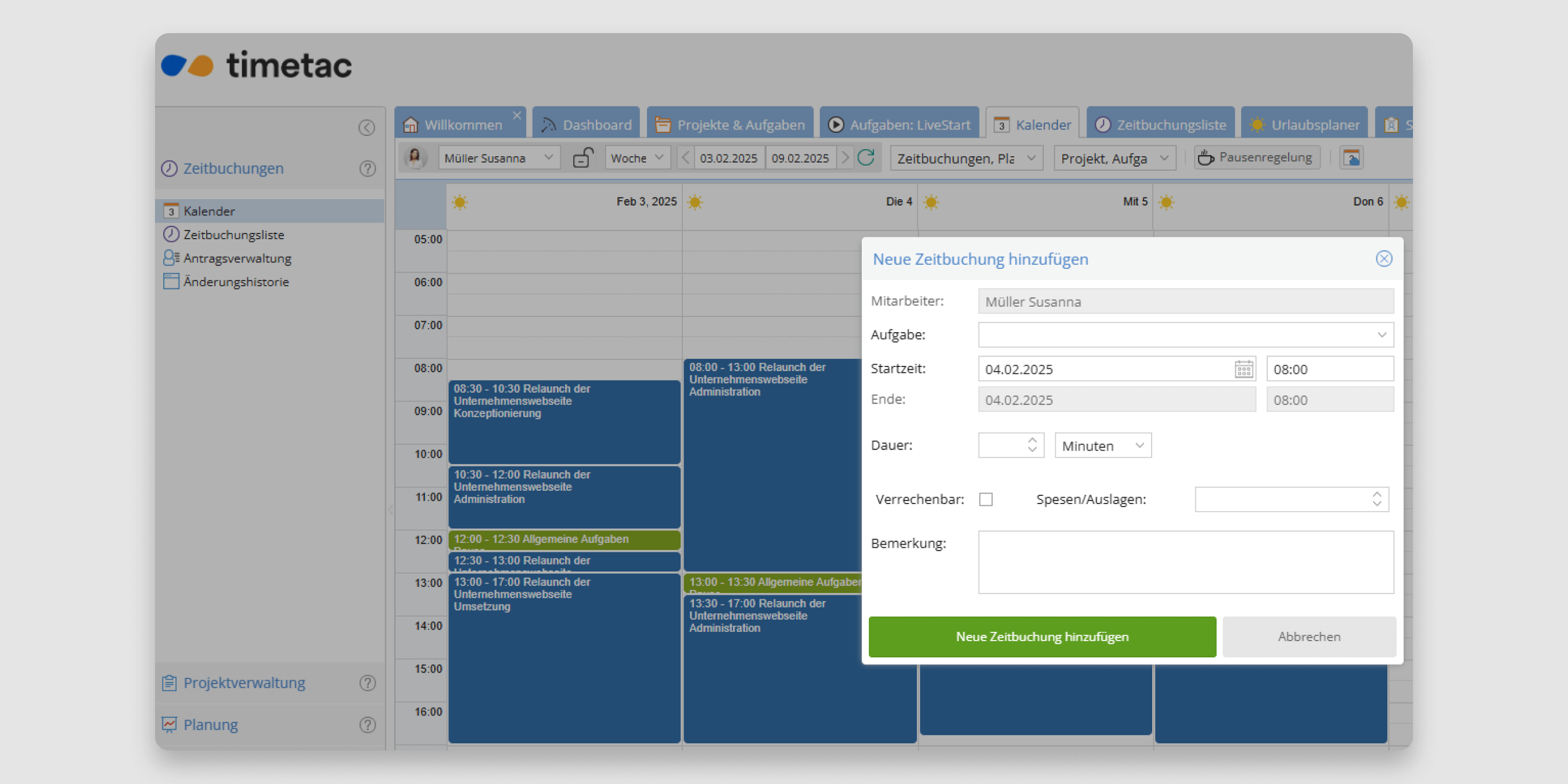
Task: Click into the Bemerkung text area
Action: coord(1185,562)
